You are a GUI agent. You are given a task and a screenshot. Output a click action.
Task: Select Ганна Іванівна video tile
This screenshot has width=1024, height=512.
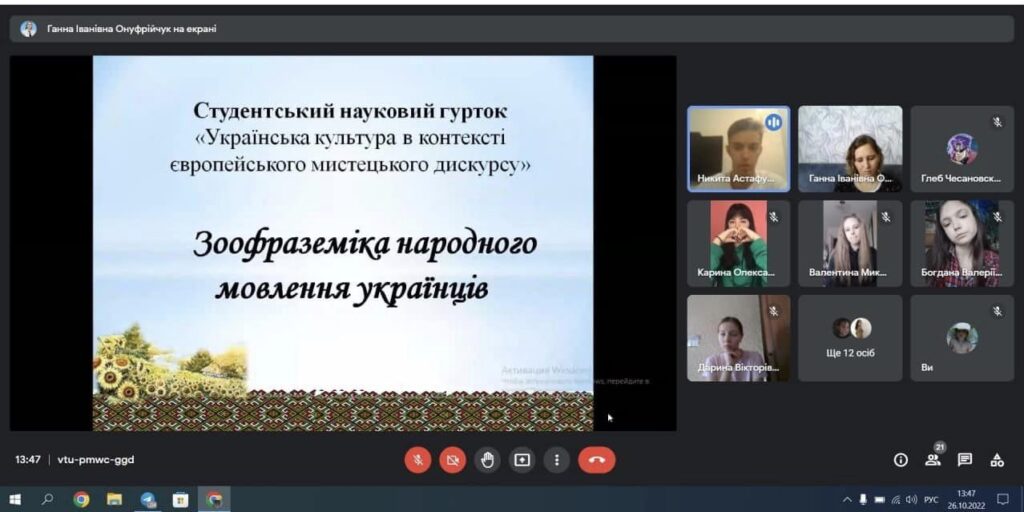(850, 148)
